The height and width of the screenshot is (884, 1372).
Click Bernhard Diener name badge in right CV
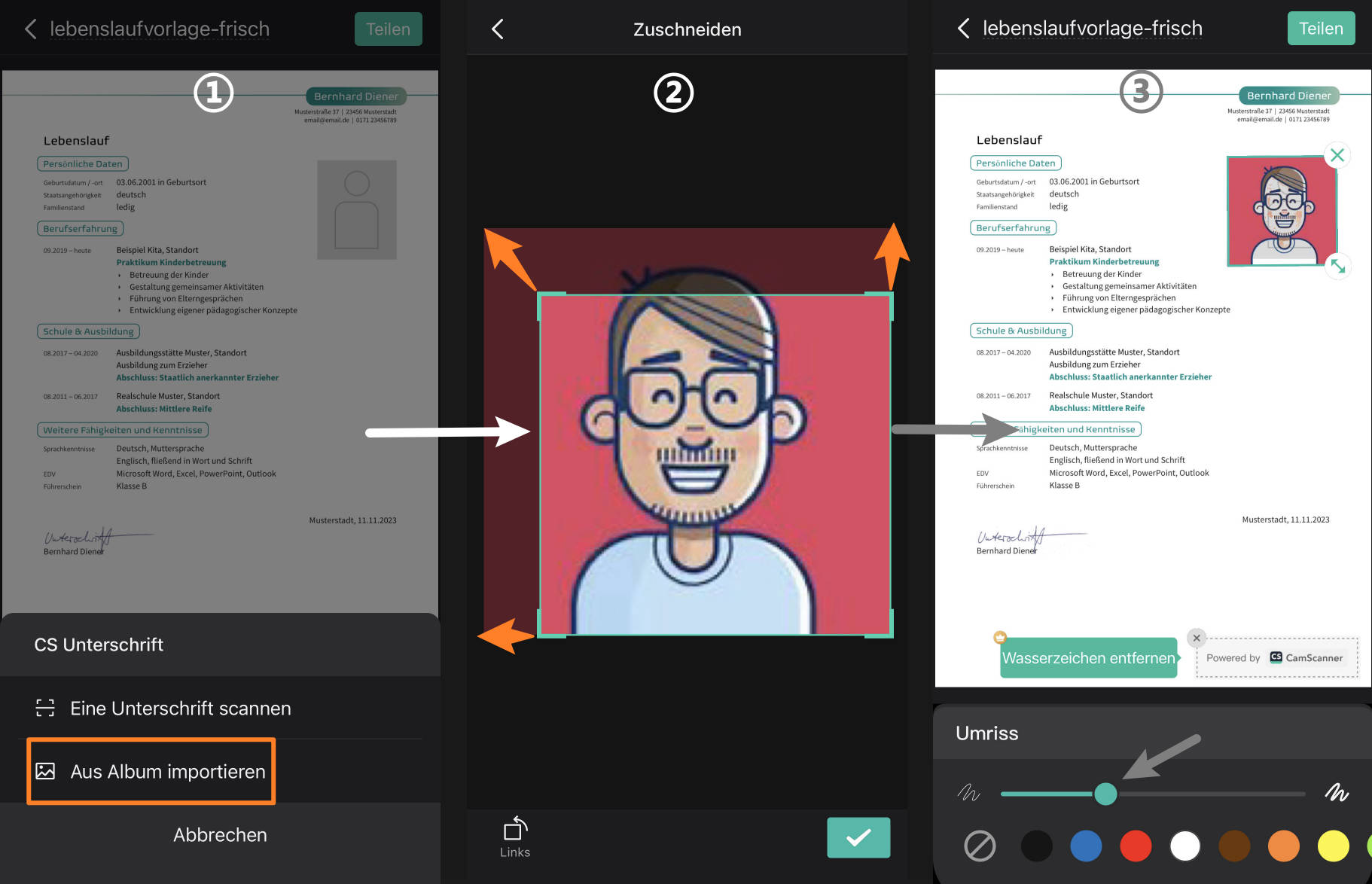click(x=1288, y=96)
